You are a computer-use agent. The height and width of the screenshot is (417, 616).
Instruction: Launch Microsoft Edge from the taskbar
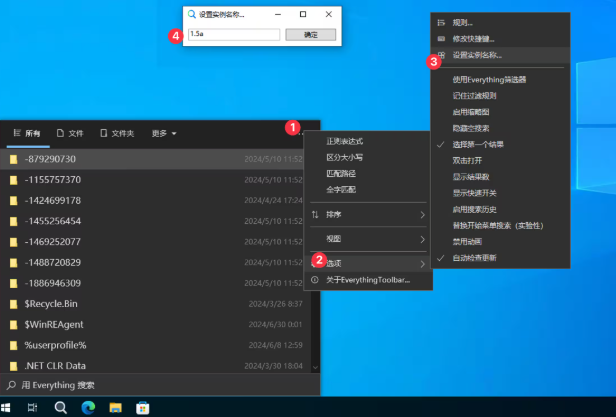(x=88, y=408)
